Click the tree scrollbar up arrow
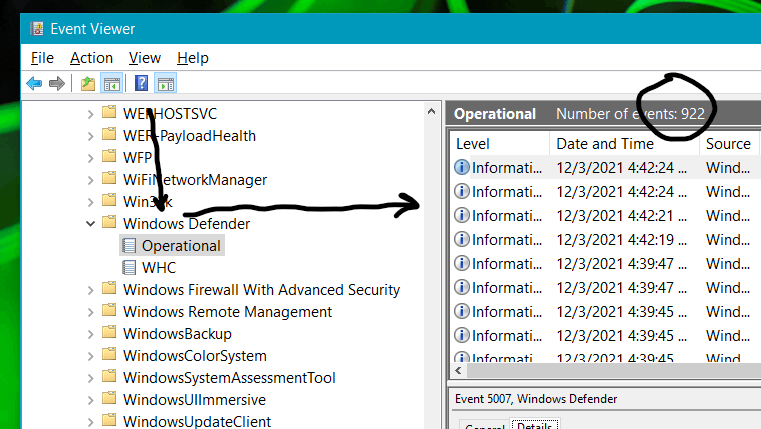The height and width of the screenshot is (429, 761). click(431, 112)
